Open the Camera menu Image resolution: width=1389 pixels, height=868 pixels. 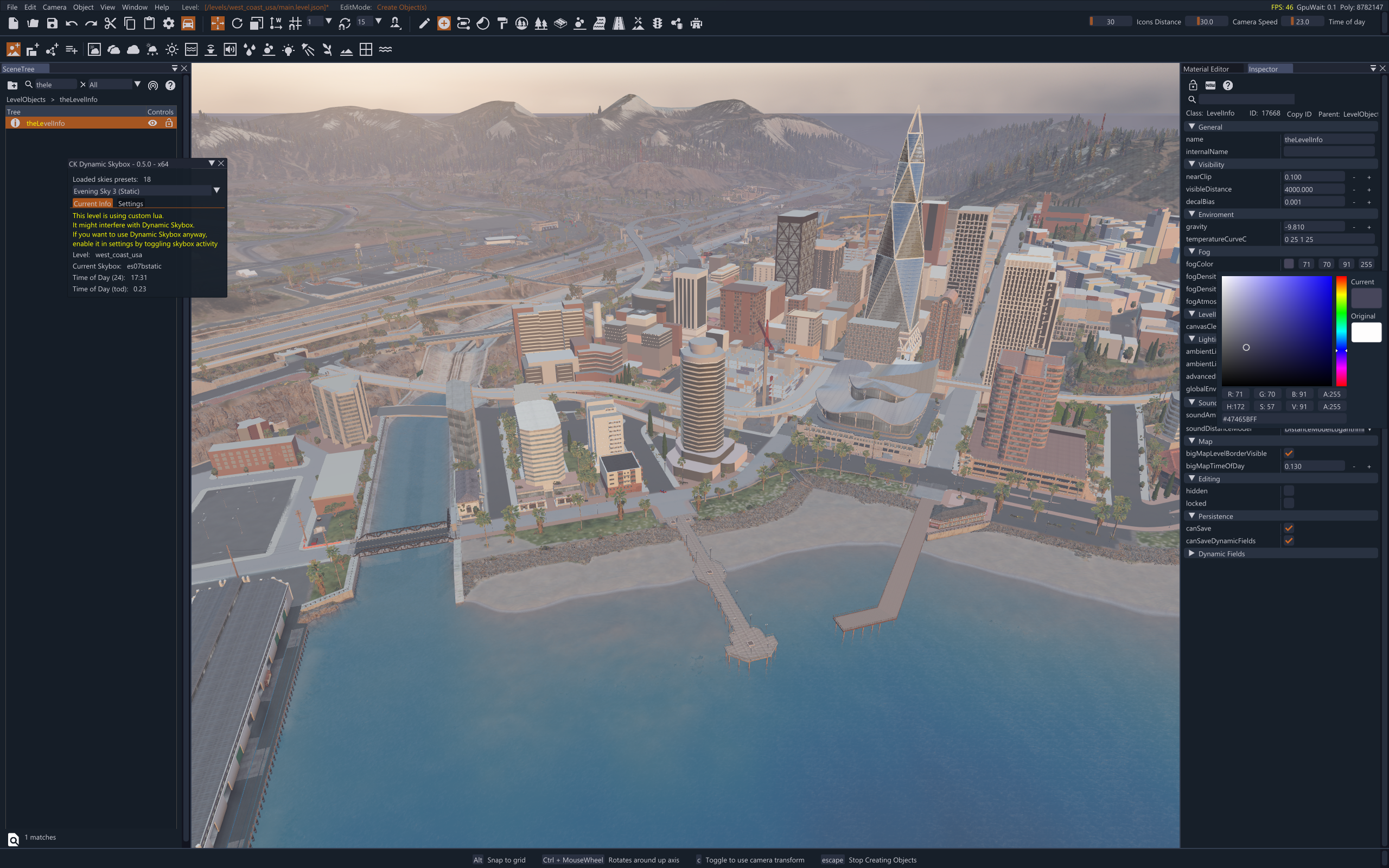pos(54,7)
